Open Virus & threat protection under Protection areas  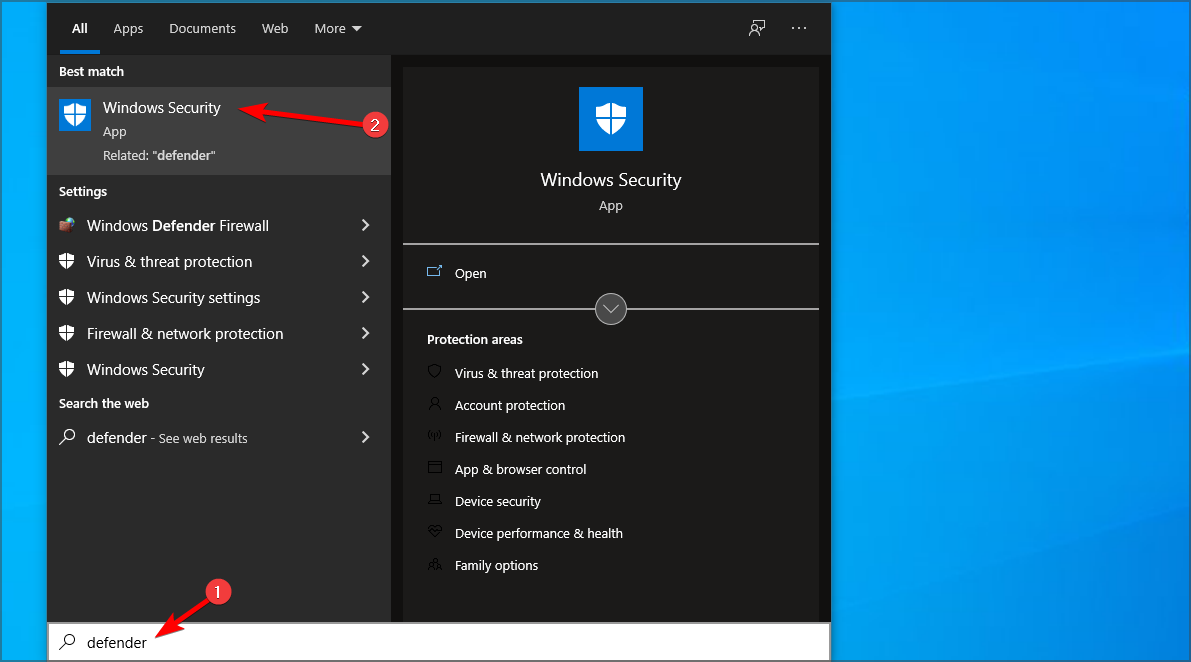click(x=526, y=374)
